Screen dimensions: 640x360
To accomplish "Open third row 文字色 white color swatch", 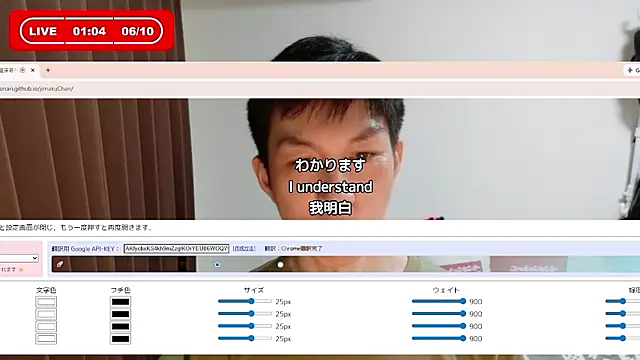I will [x=46, y=326].
